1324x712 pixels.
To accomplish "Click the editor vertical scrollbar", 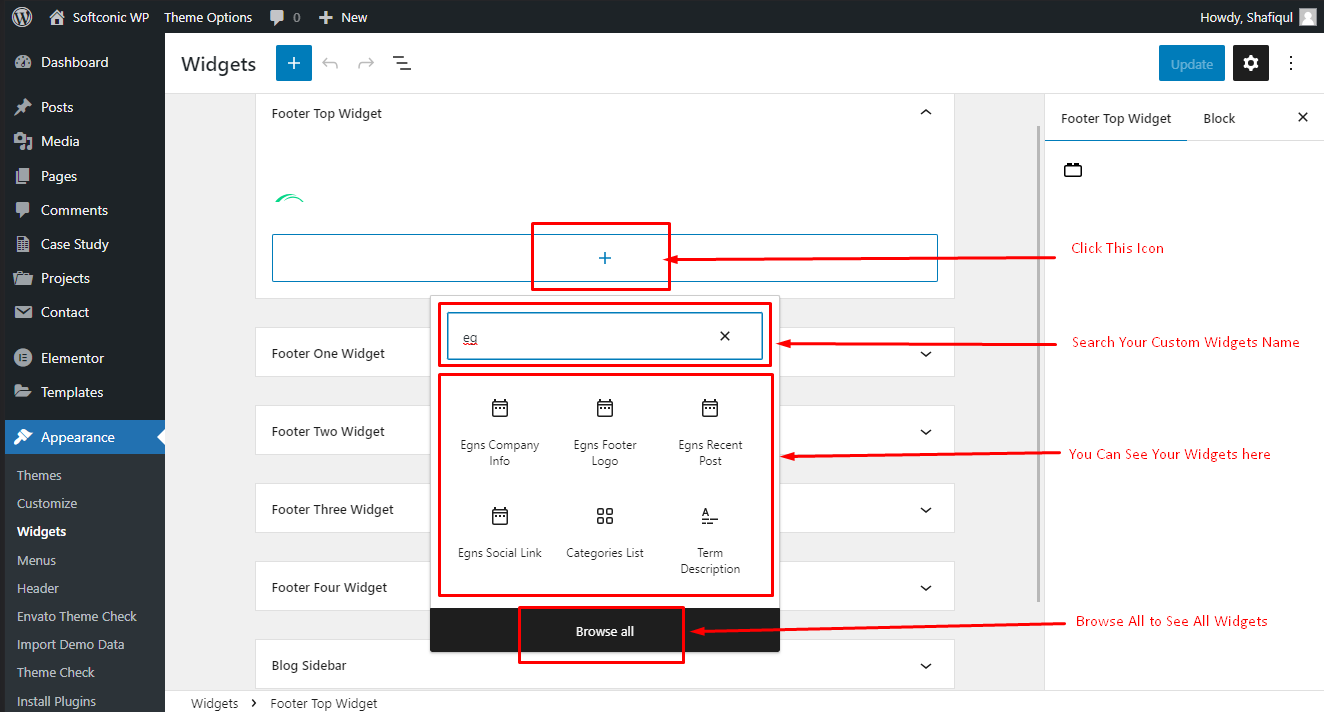I will pos(1038,363).
